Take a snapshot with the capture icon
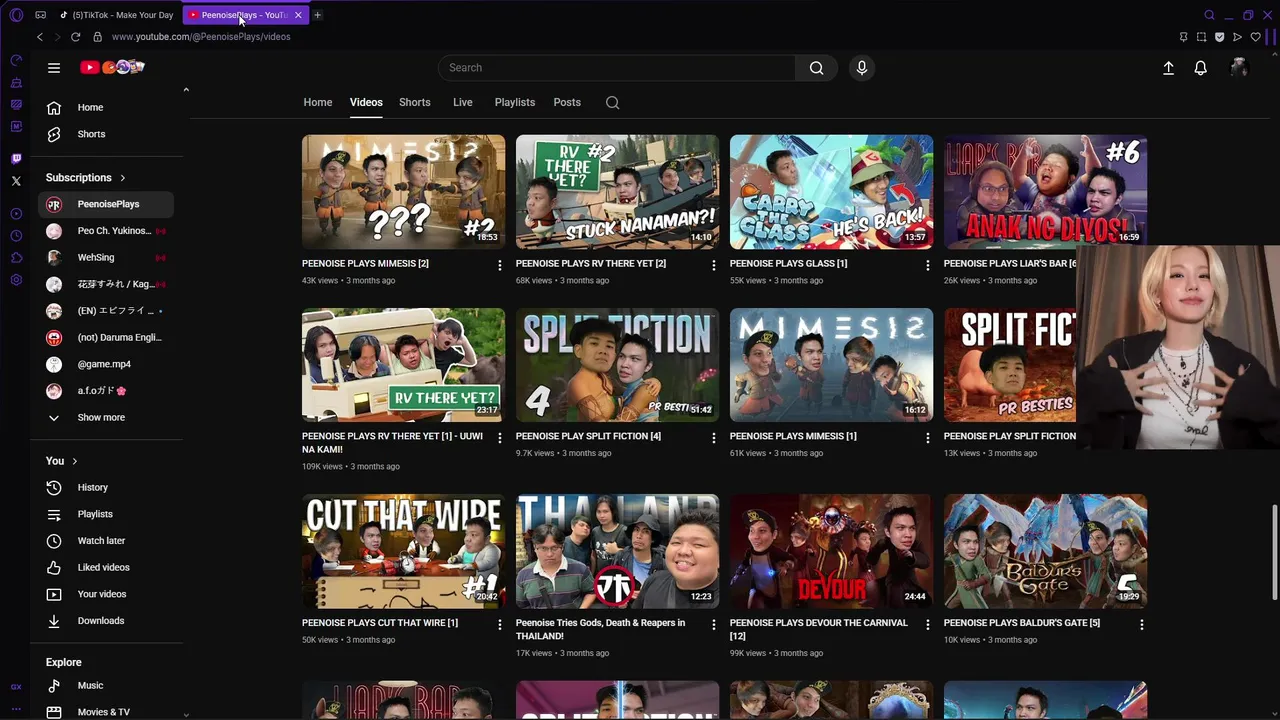The width and height of the screenshot is (1280, 720). click(1201, 37)
